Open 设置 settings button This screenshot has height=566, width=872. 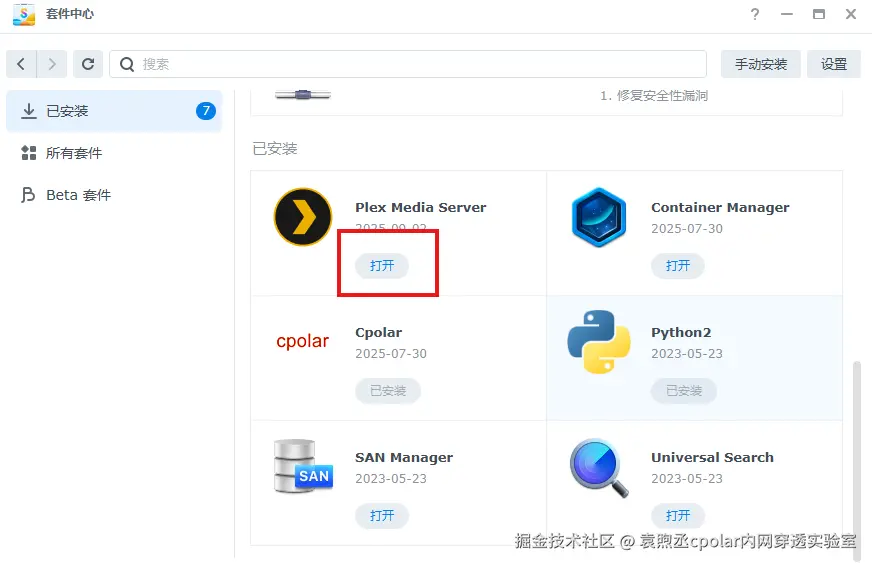(x=834, y=64)
